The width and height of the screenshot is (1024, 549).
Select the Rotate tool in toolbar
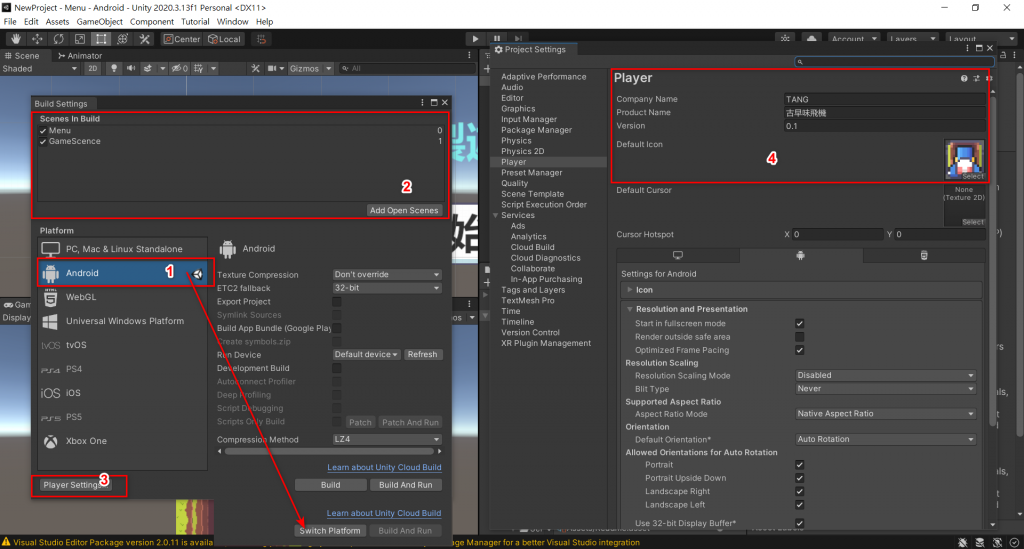[59, 39]
